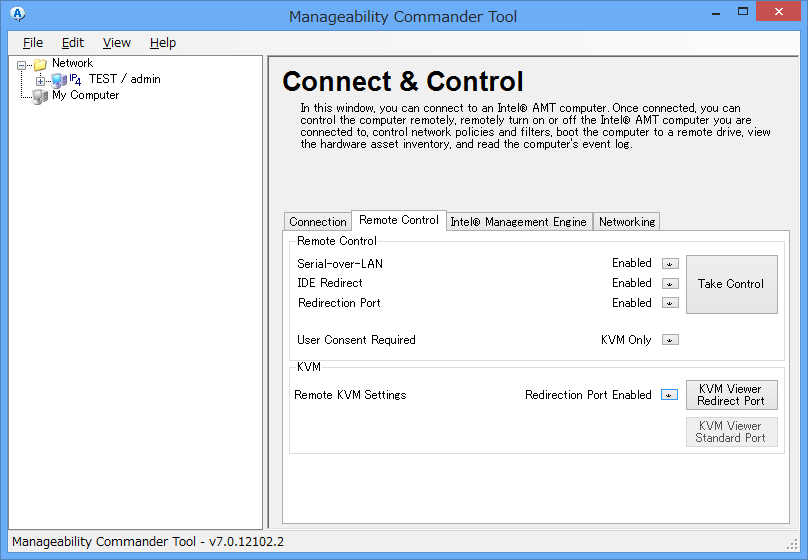Select the Remote Control tab
808x560 pixels.
pos(399,220)
